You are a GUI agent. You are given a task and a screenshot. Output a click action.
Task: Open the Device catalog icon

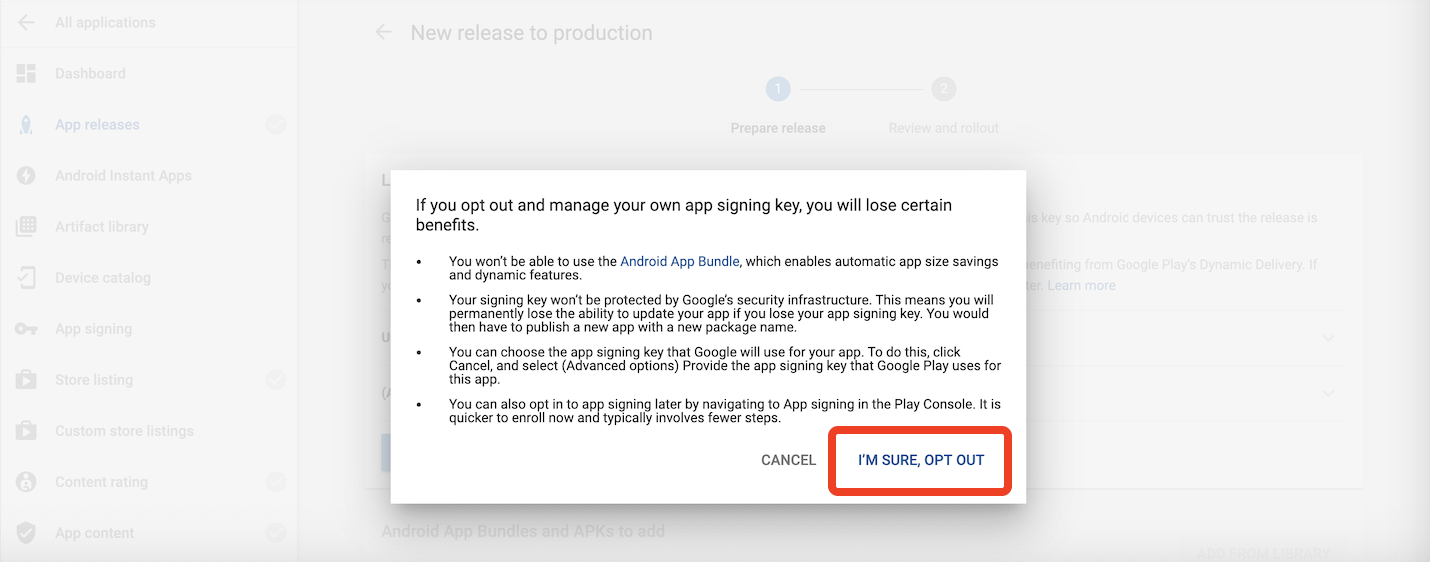tap(26, 278)
